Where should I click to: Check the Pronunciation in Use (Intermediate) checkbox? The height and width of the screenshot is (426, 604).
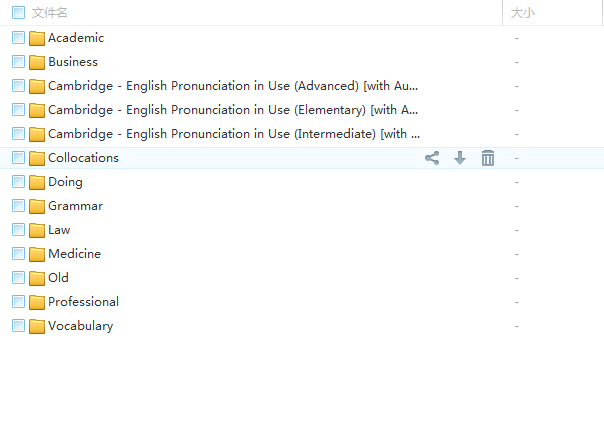click(18, 134)
